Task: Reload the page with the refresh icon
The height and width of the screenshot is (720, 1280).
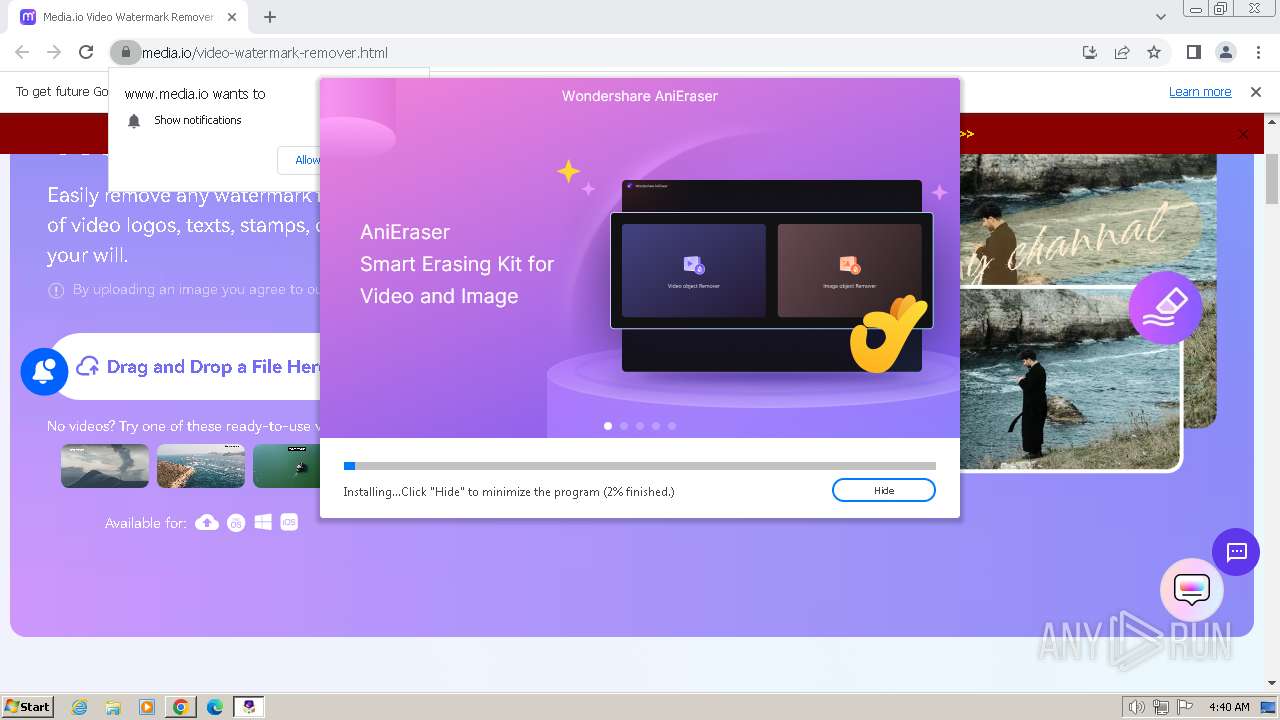Action: [x=86, y=52]
